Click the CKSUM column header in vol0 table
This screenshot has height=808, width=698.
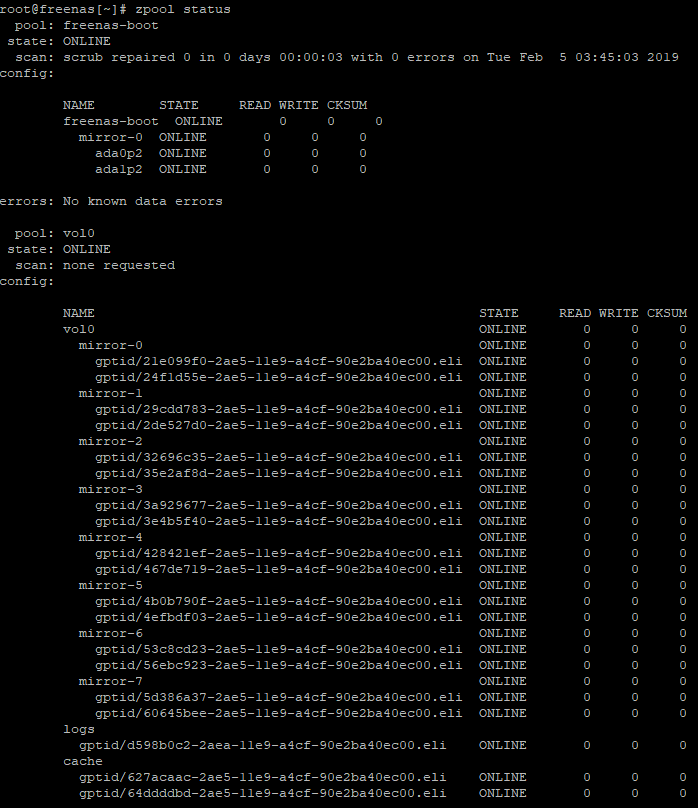667,313
